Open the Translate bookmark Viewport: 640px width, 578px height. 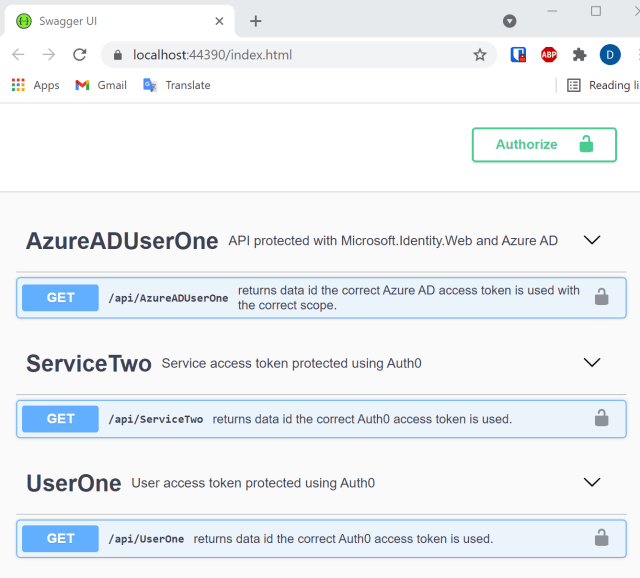(x=177, y=85)
